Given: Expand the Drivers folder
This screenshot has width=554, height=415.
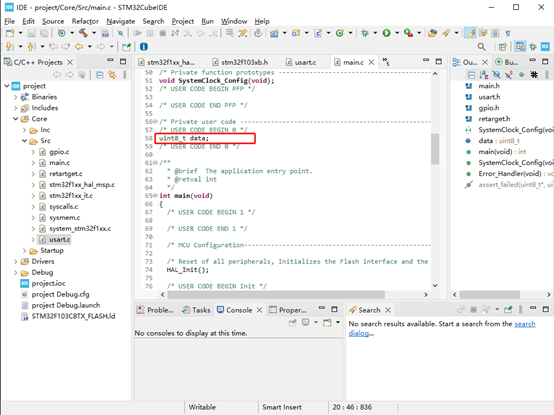Looking at the screenshot, I should click(16, 261).
